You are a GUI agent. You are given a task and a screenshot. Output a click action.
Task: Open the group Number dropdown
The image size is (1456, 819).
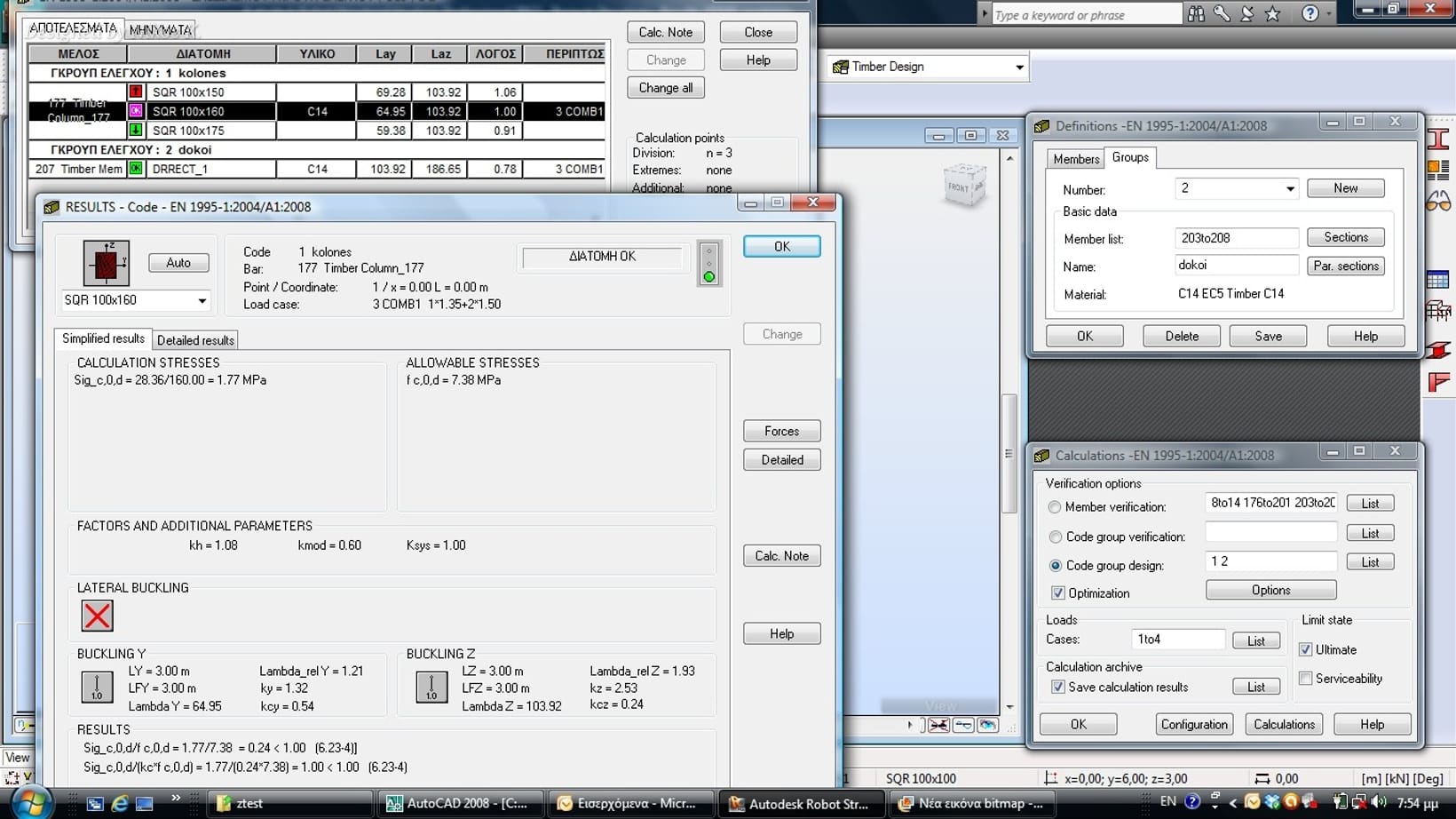1289,189
